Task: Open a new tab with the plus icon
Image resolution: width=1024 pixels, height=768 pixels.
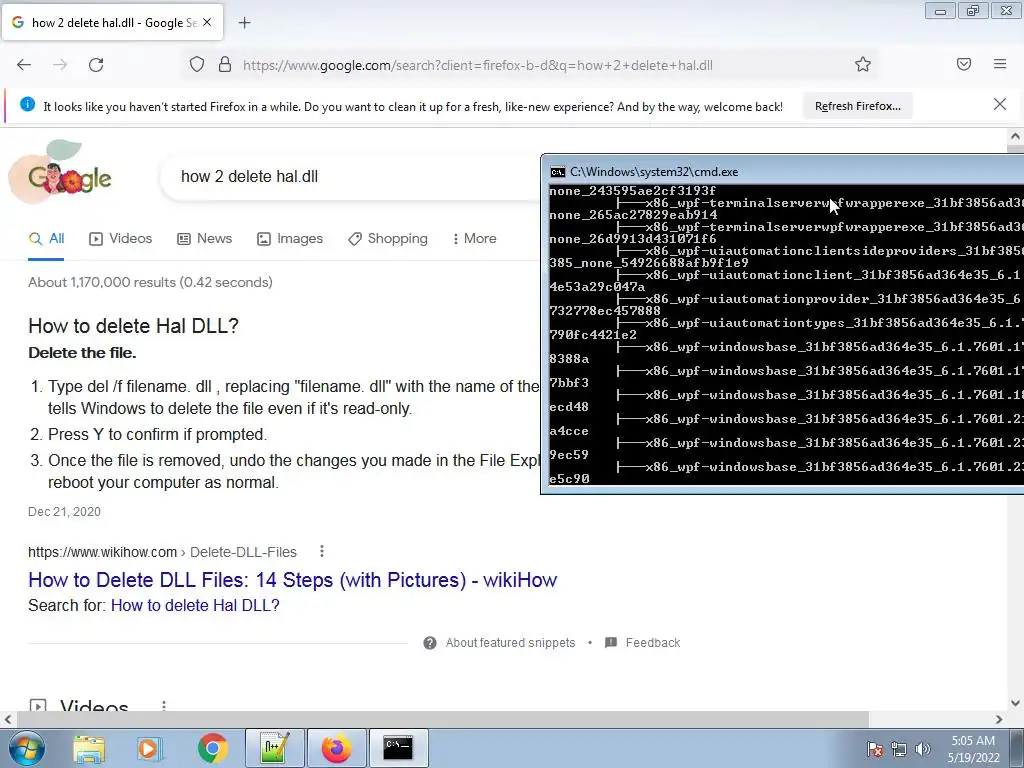Action: tap(244, 23)
